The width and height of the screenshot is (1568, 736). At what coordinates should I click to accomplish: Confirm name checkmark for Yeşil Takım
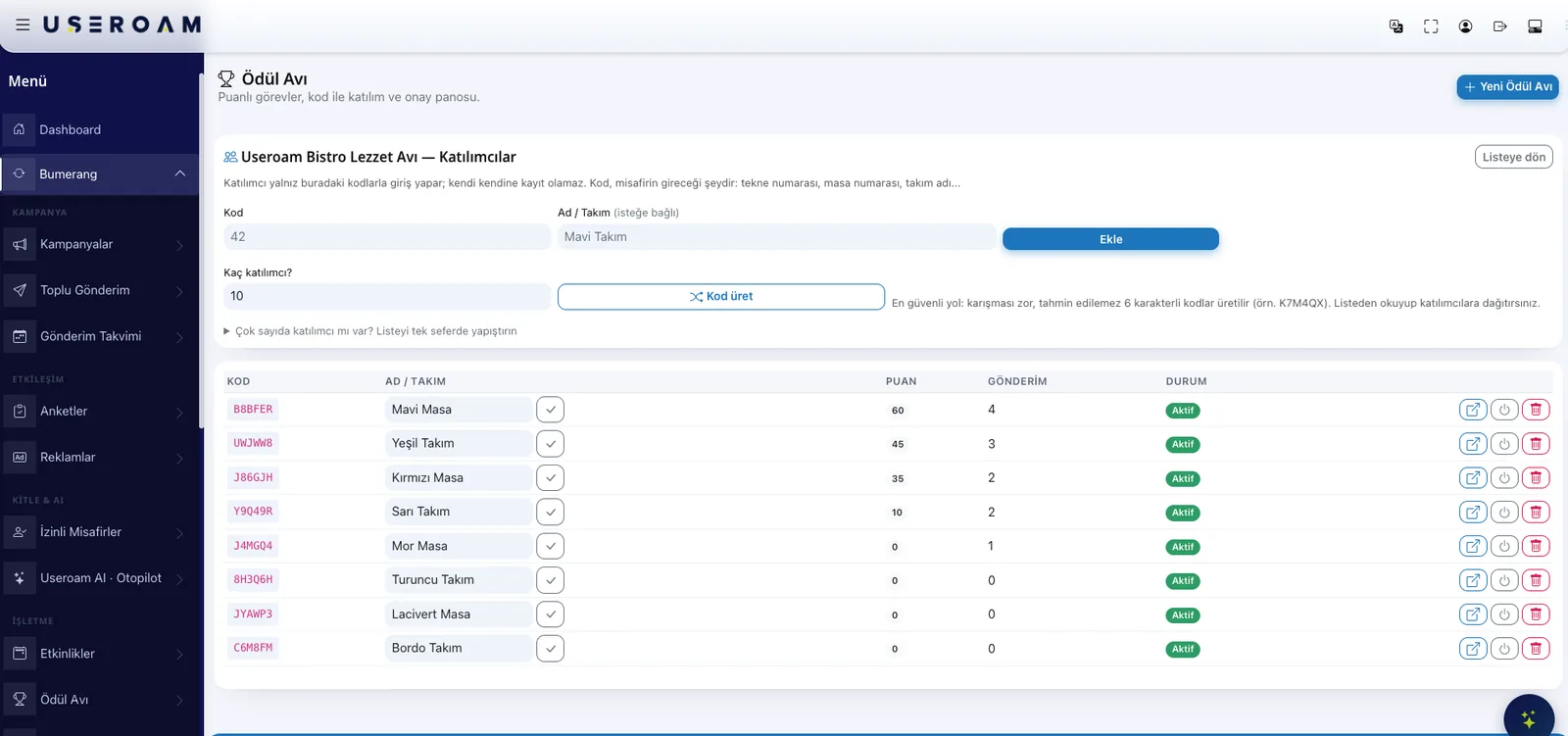tap(550, 444)
